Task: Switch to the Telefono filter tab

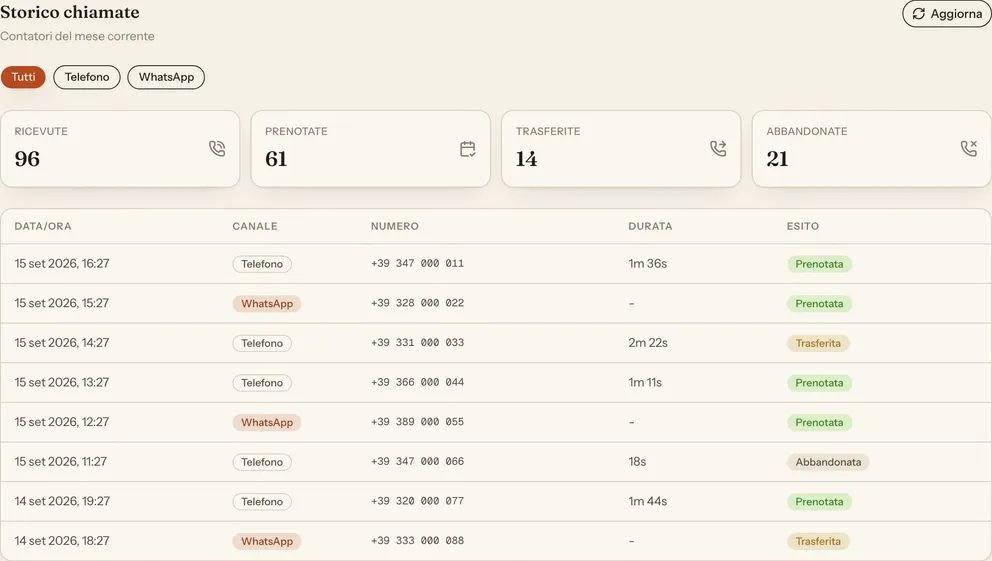Action: pyautogui.click(x=87, y=77)
